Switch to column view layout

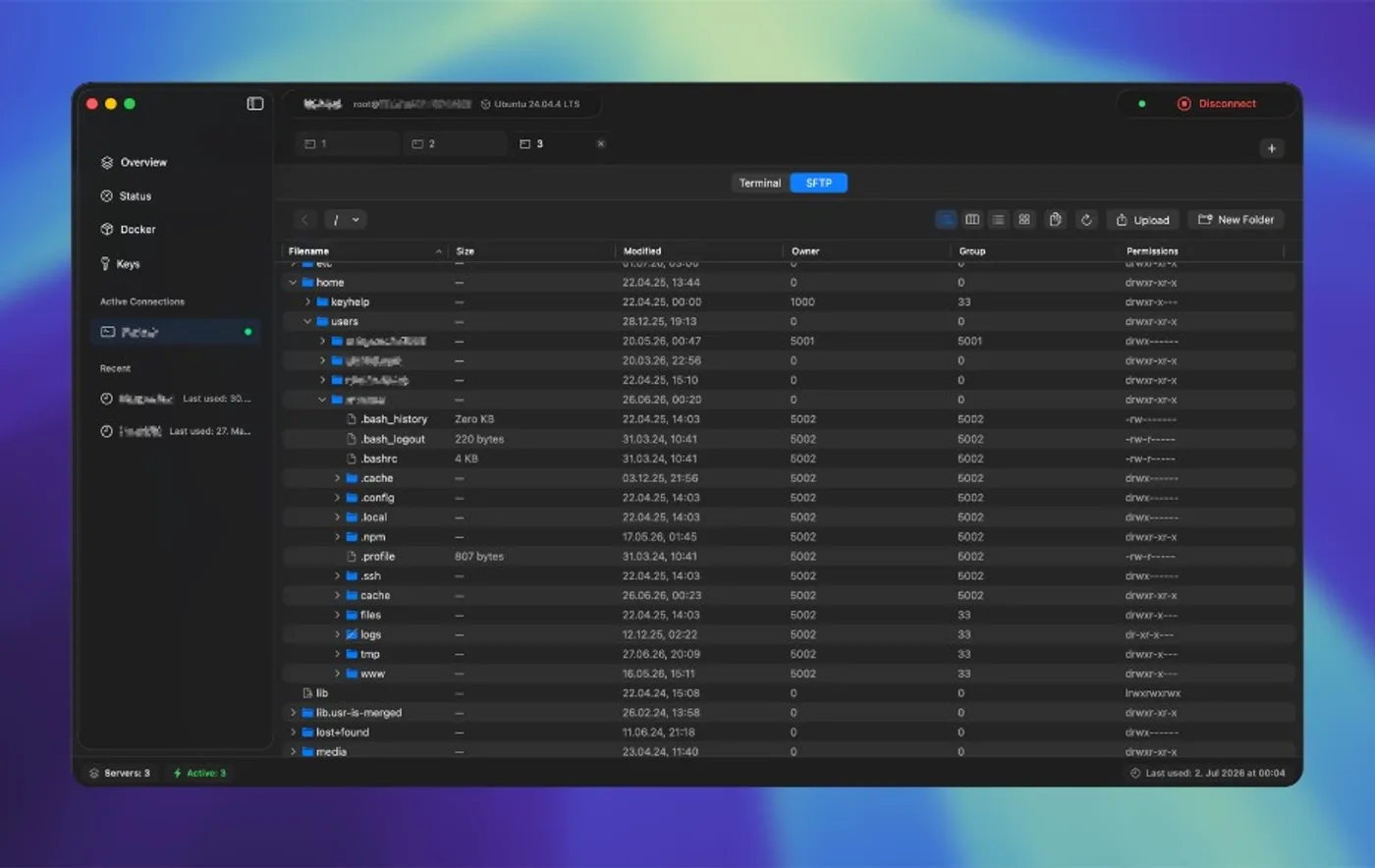(972, 220)
